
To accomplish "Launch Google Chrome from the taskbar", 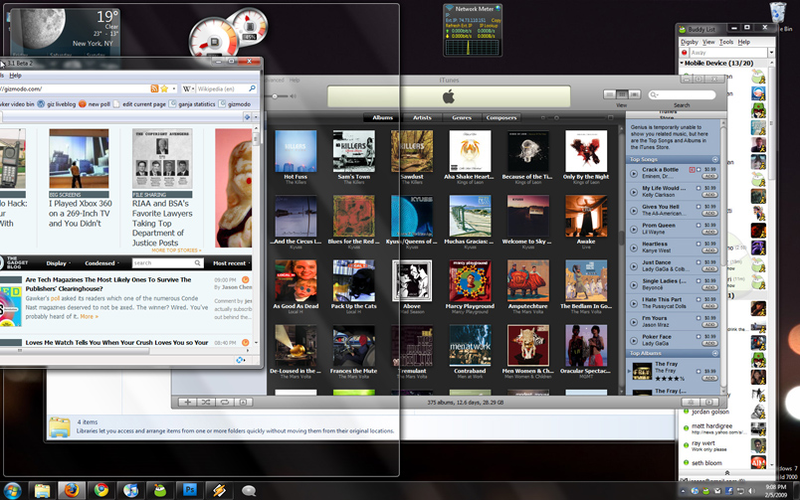I will click(x=102, y=490).
